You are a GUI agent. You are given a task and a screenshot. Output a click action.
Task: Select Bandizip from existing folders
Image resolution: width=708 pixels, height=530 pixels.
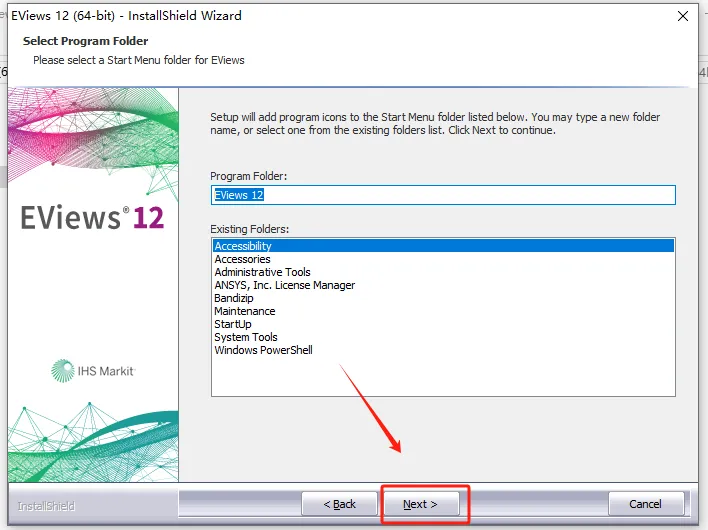click(443, 298)
